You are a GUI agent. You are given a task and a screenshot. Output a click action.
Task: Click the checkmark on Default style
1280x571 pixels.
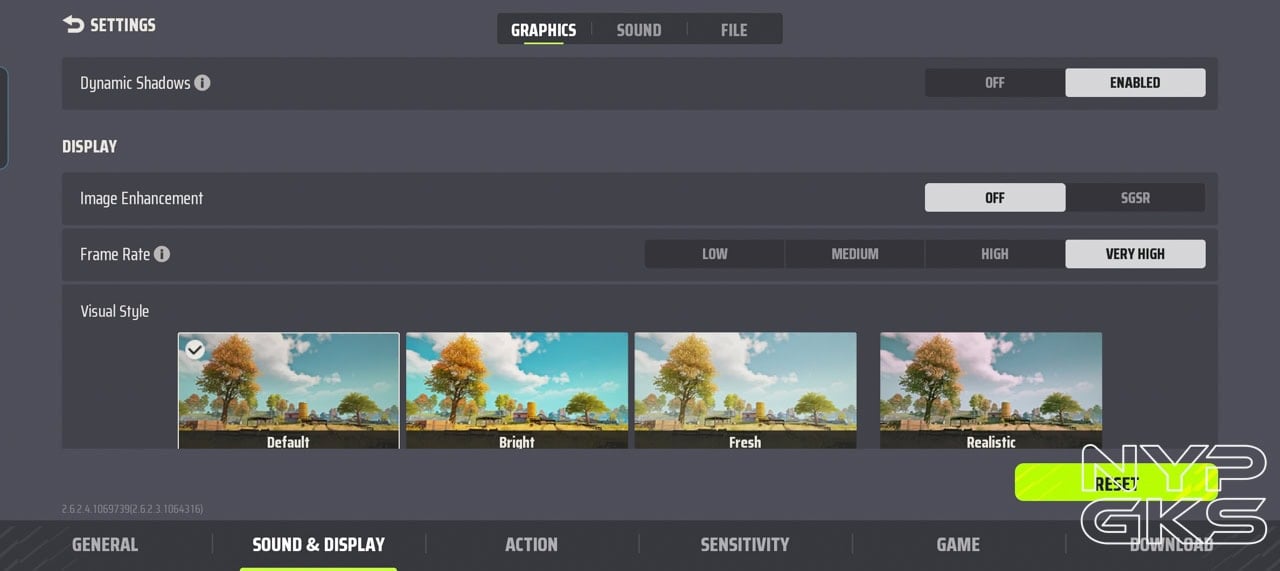(x=196, y=349)
